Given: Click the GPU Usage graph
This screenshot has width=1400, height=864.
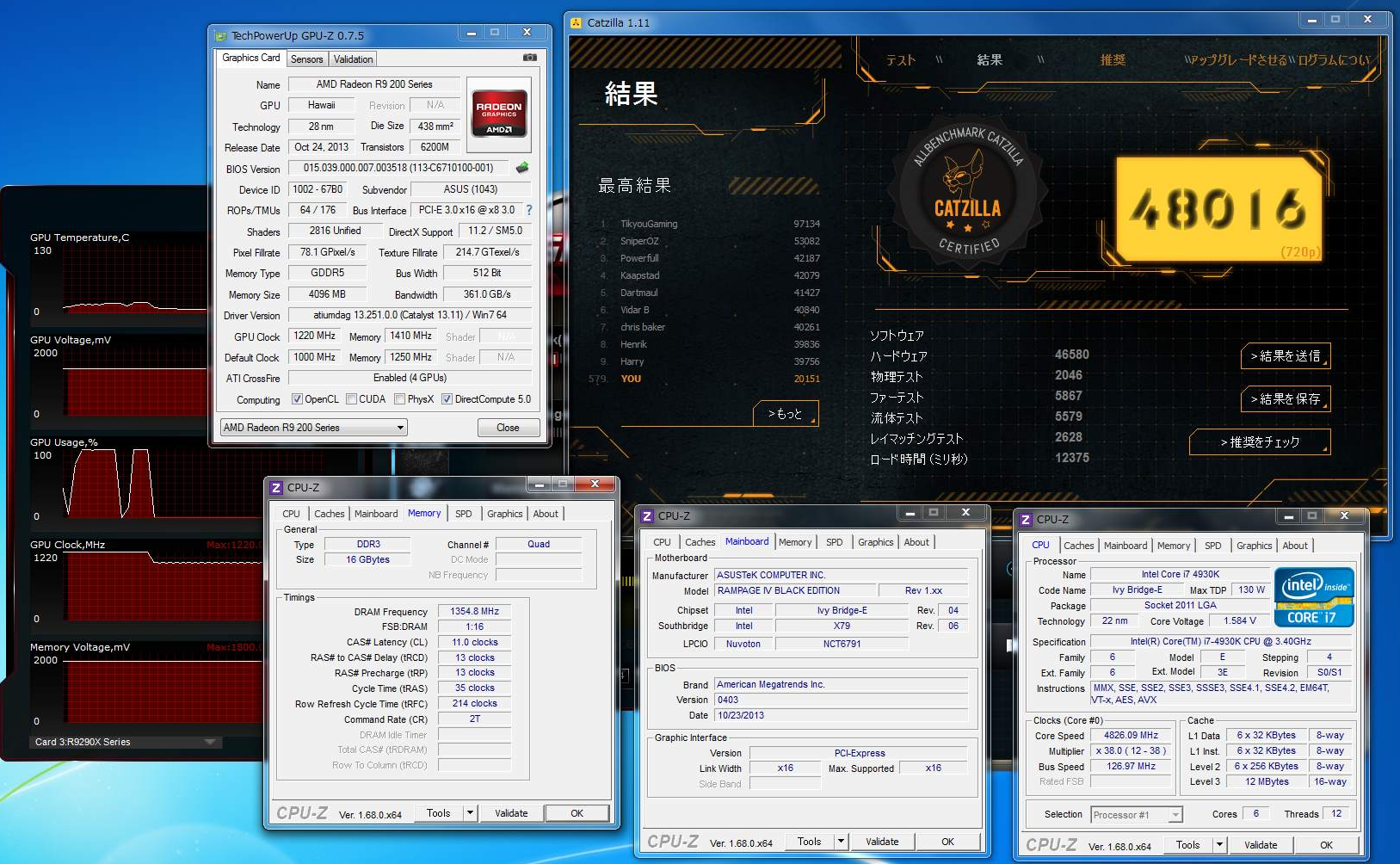Looking at the screenshot, I should 161,484.
